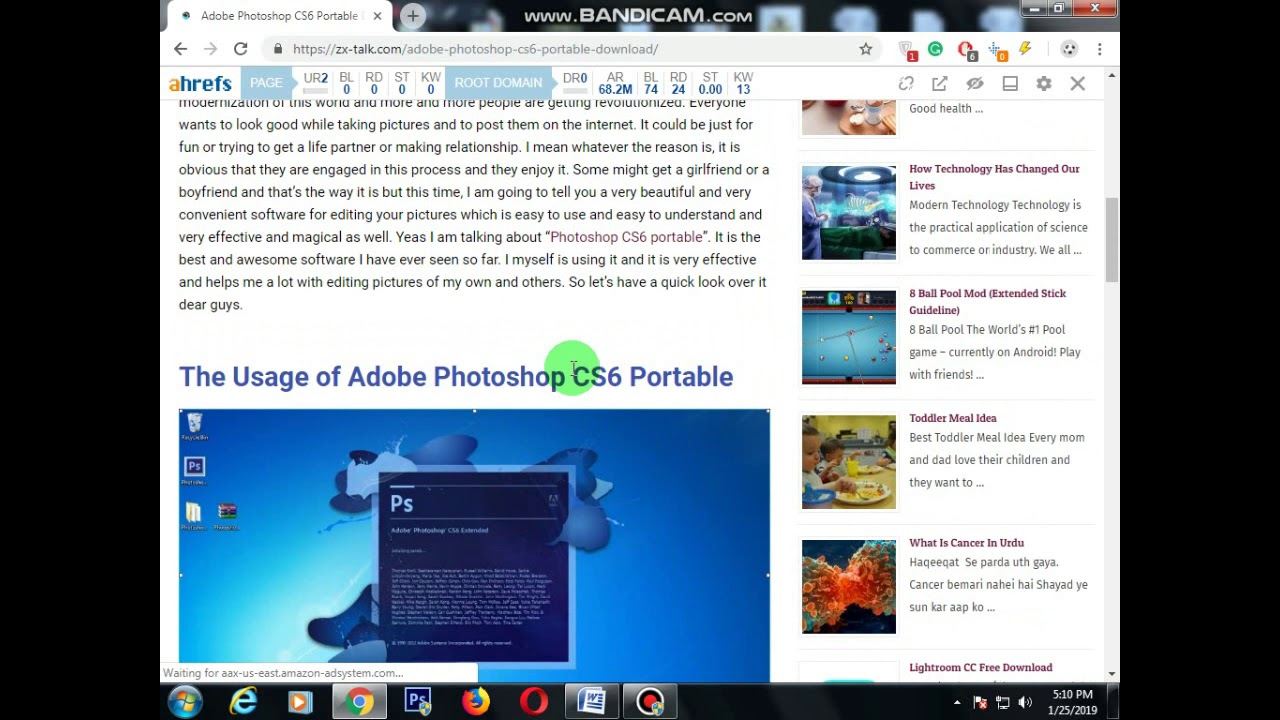Click the root domain BL 74 value
The width and height of the screenshot is (1280, 720).
coord(650,83)
